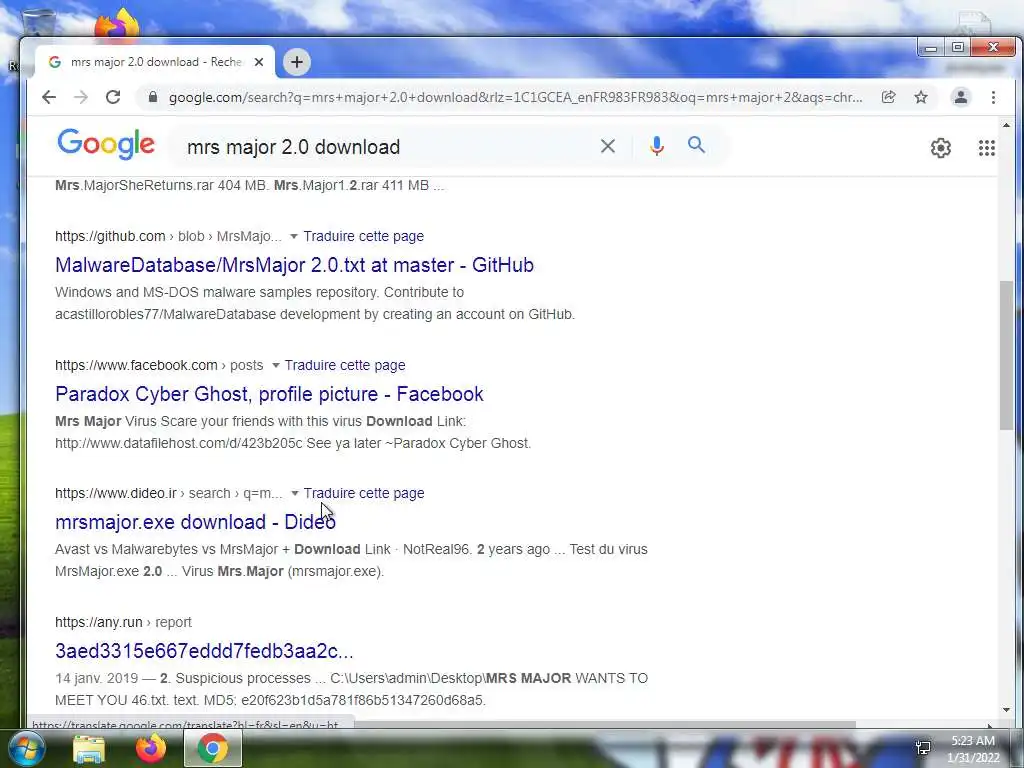The height and width of the screenshot is (768, 1024).
Task: Open the taskbar clock showing 5:23 AM
Action: click(x=973, y=749)
